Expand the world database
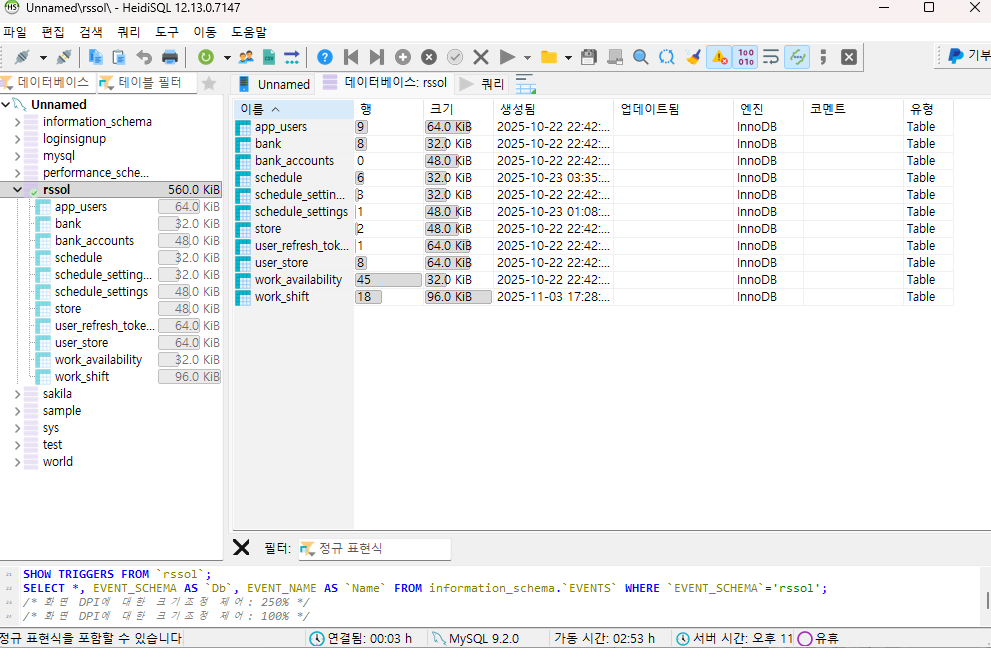This screenshot has height=648, width=991. coord(18,462)
